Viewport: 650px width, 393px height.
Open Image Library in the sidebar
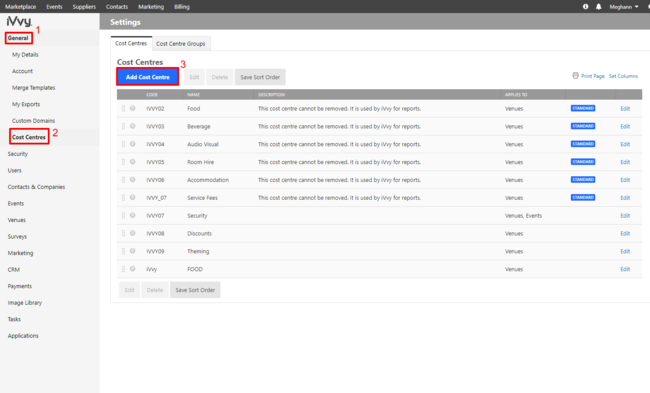click(x=25, y=303)
